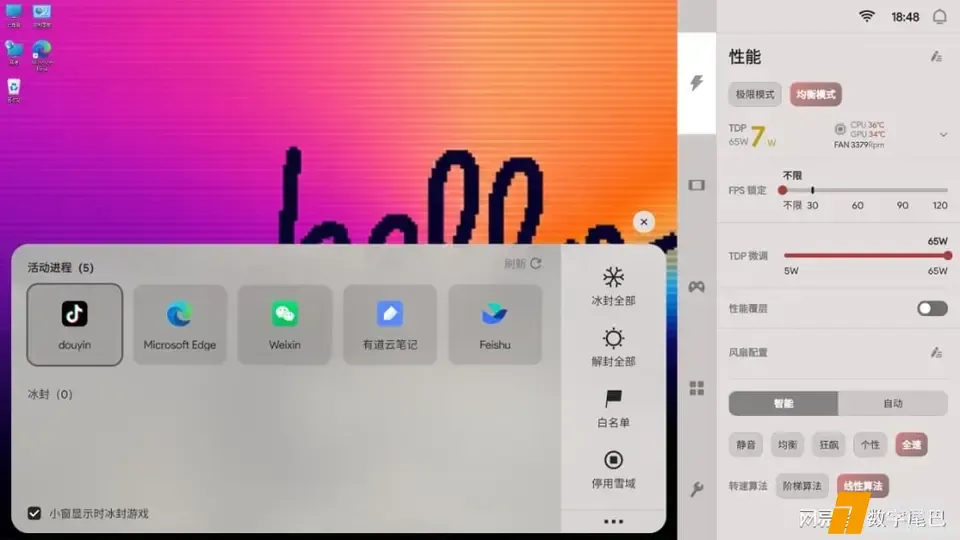Toggle the 性能覆层 switch

[x=931, y=308]
